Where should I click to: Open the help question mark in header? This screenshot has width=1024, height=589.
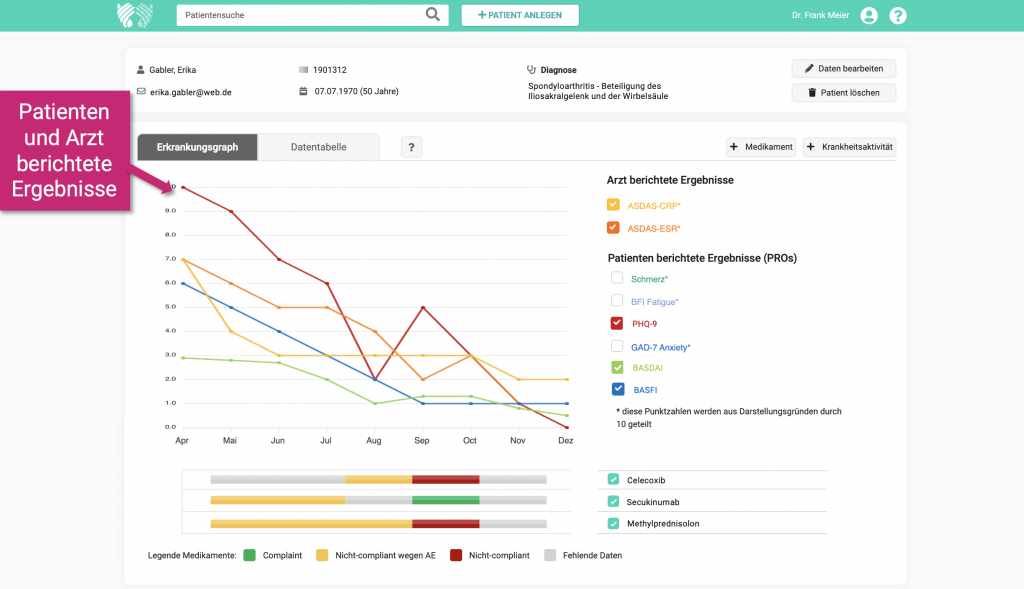coord(898,15)
